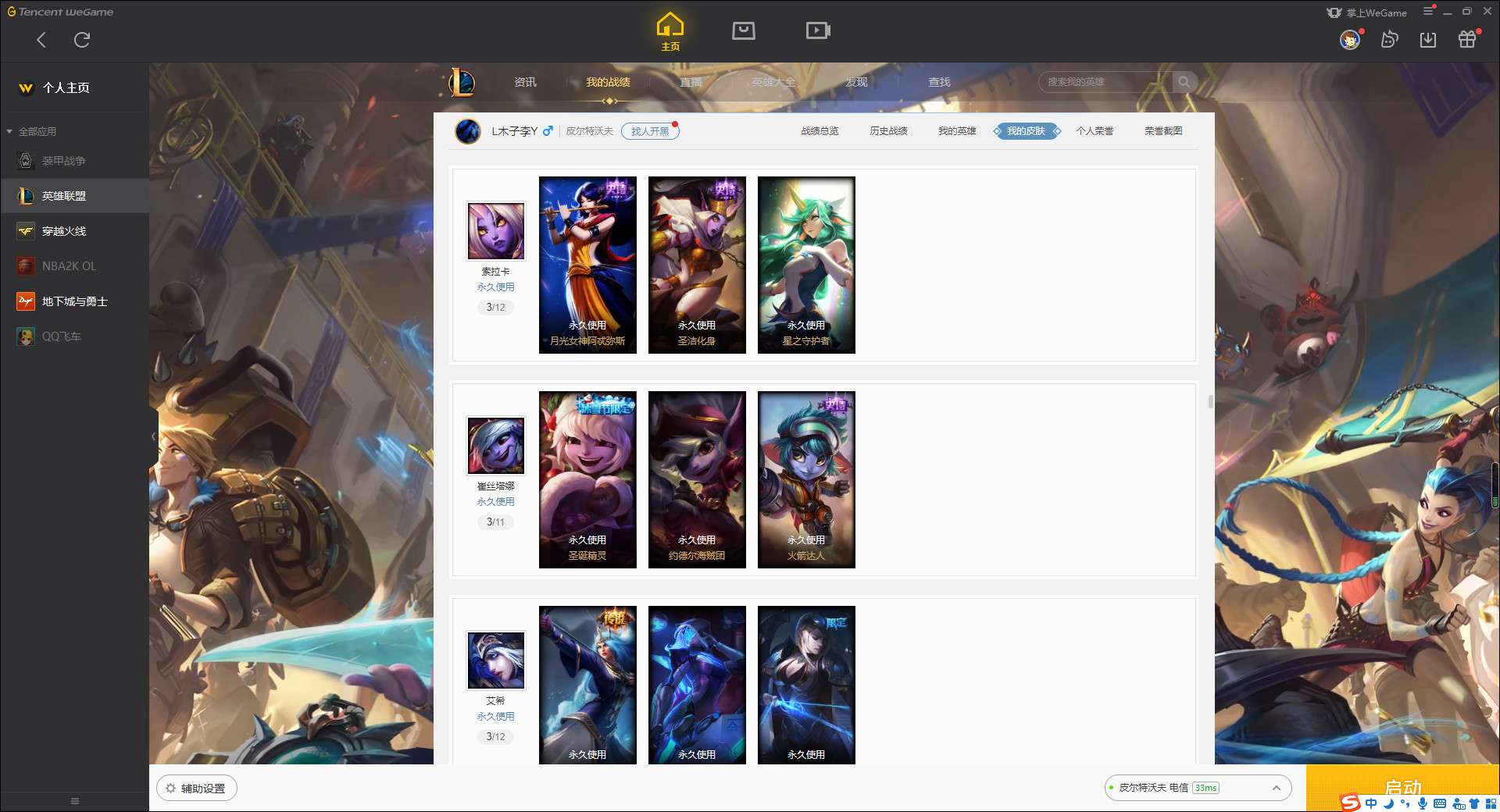Screen dimensions: 1500x812
Task: Open the 圣诞精灵 skin card
Action: [587, 479]
